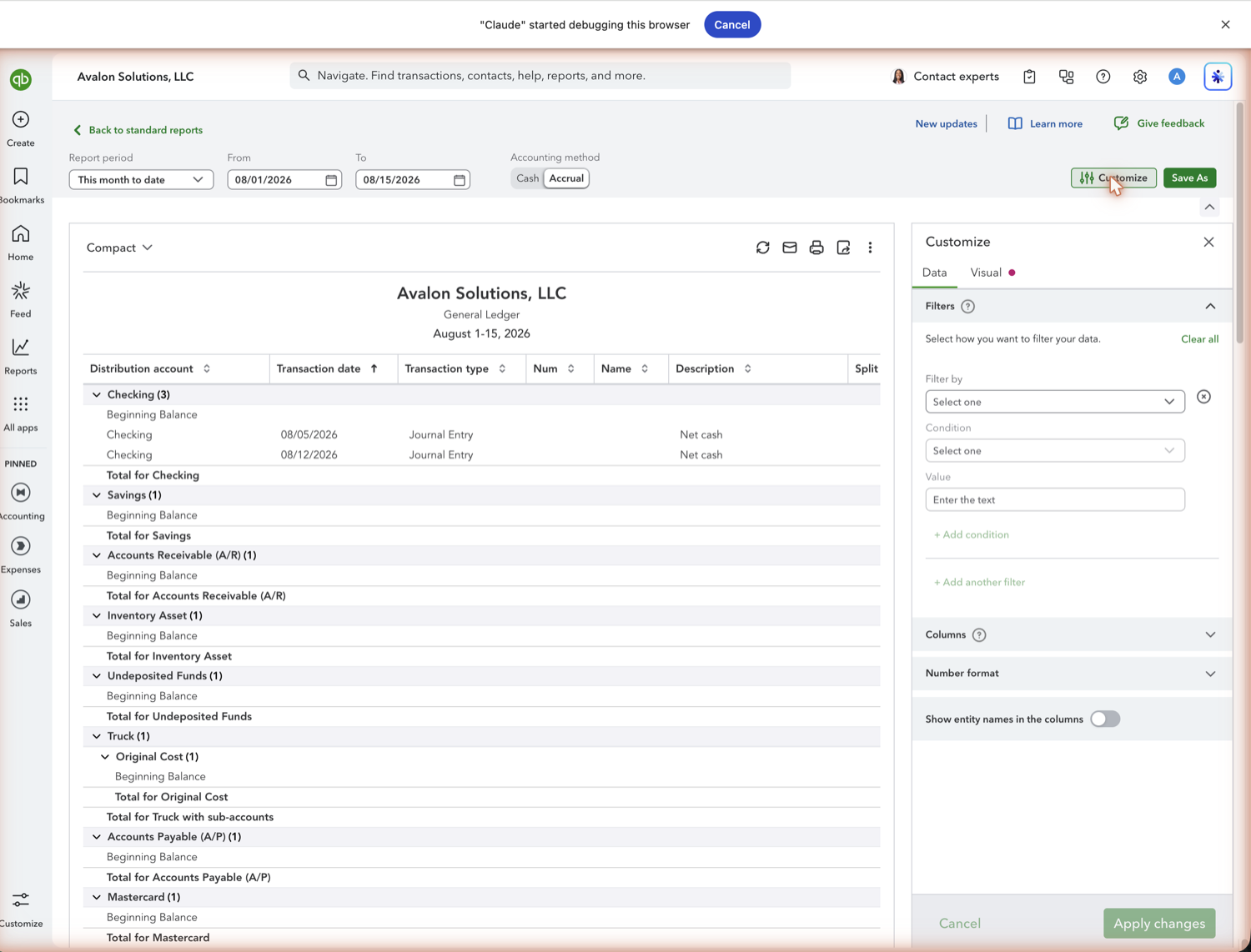Click the search navigation bar
Image resolution: width=1251 pixels, height=952 pixels.
click(x=540, y=76)
